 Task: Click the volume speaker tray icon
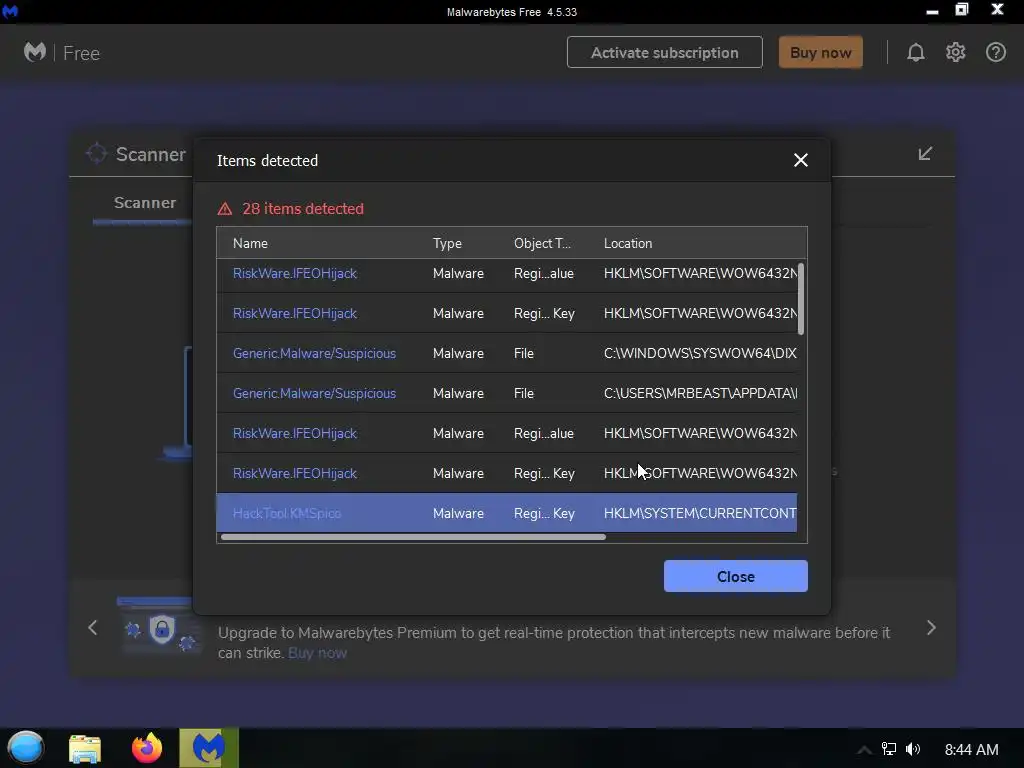coord(913,749)
